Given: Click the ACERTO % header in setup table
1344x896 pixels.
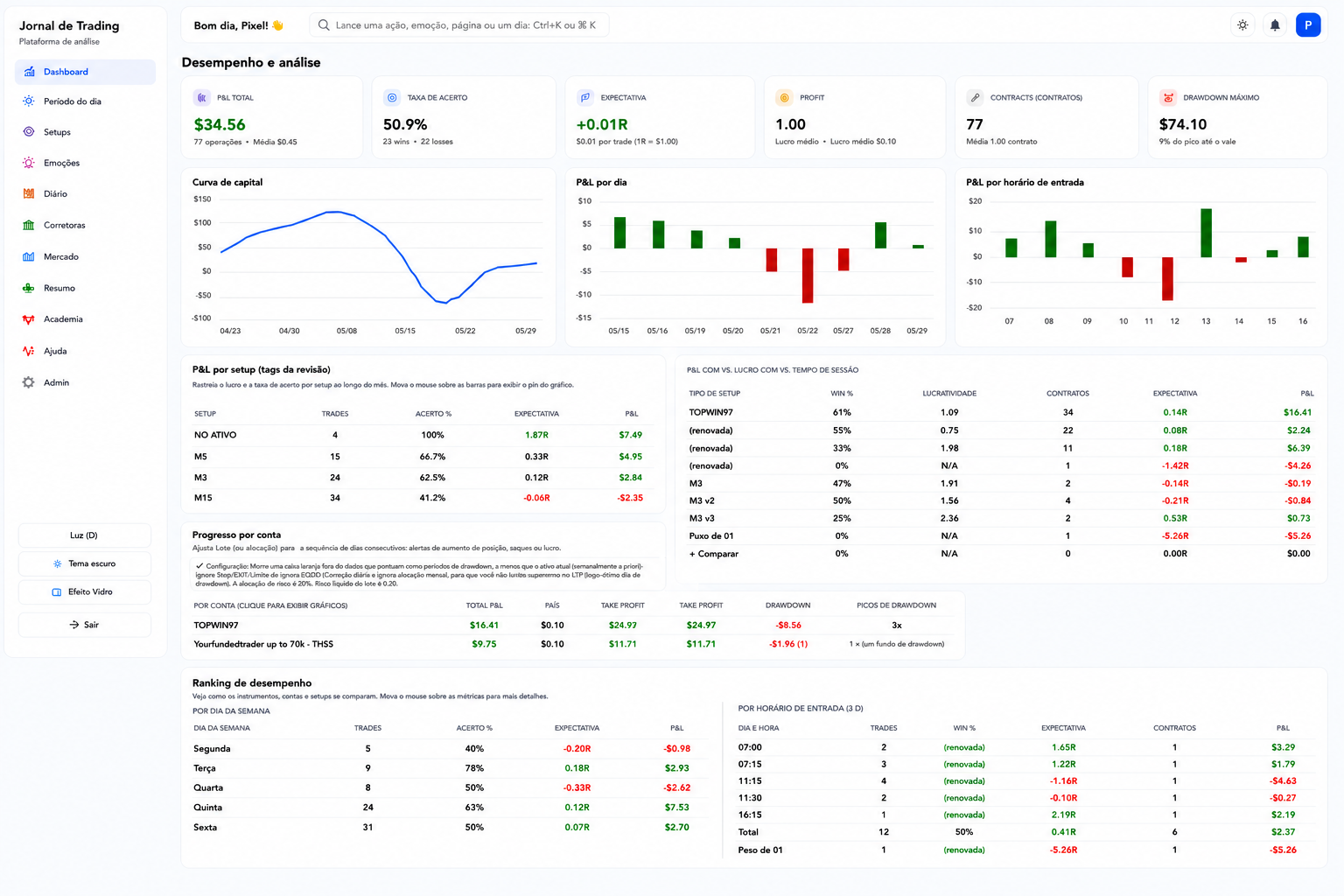Looking at the screenshot, I should tap(433, 414).
